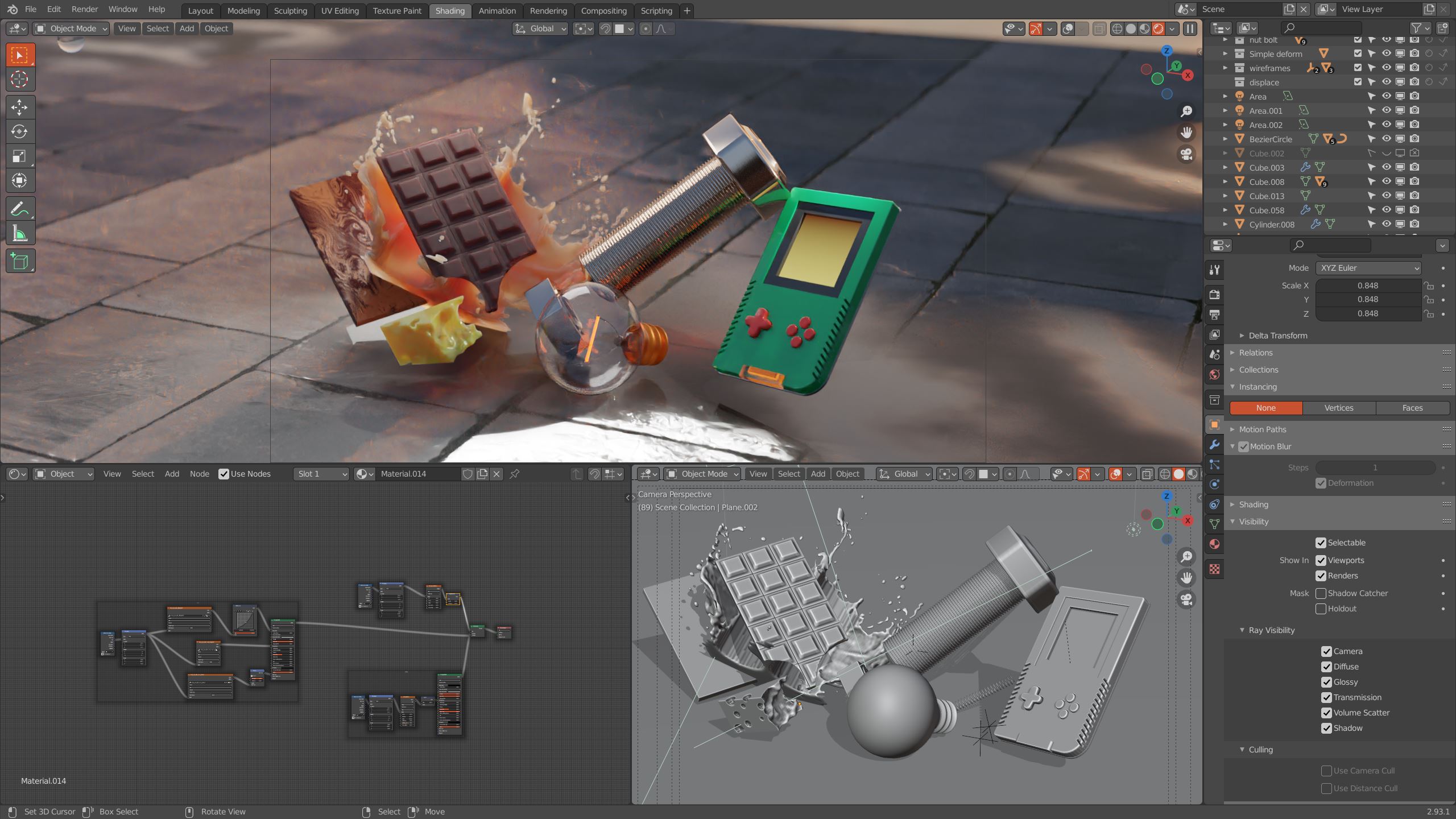Expand the Simple deform collection in outliner
This screenshot has height=819, width=1456.
coord(1224,53)
